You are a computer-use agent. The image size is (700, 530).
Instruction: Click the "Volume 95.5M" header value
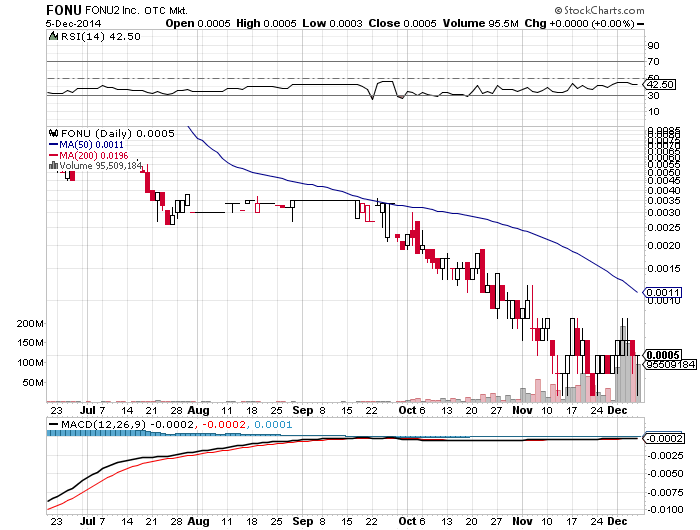click(480, 24)
